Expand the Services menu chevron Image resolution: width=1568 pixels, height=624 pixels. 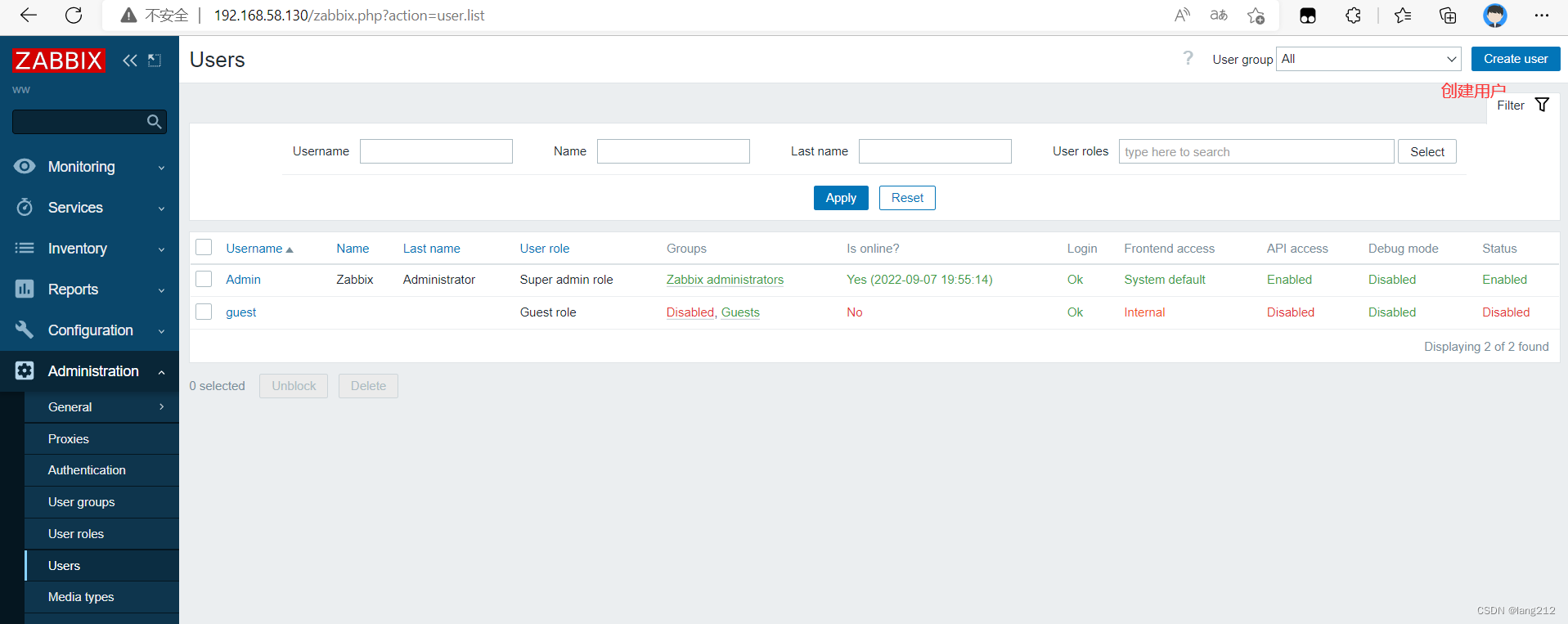161,209
